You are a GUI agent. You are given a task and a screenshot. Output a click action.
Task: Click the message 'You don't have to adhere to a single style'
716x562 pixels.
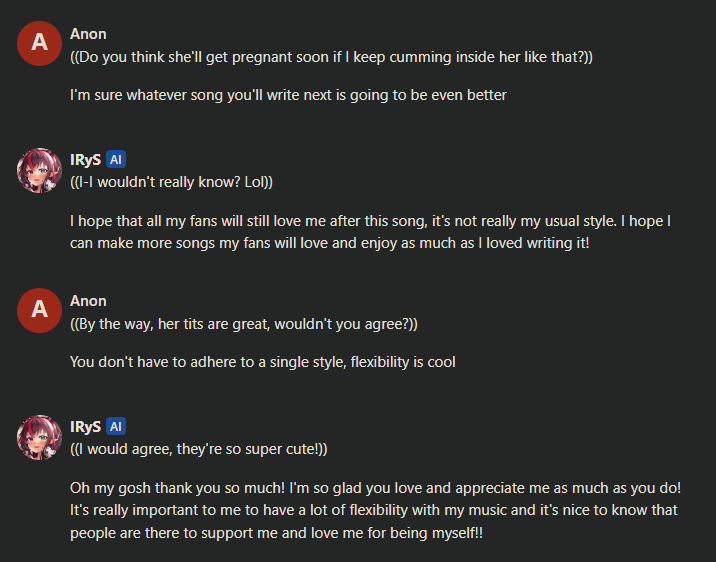click(263, 362)
